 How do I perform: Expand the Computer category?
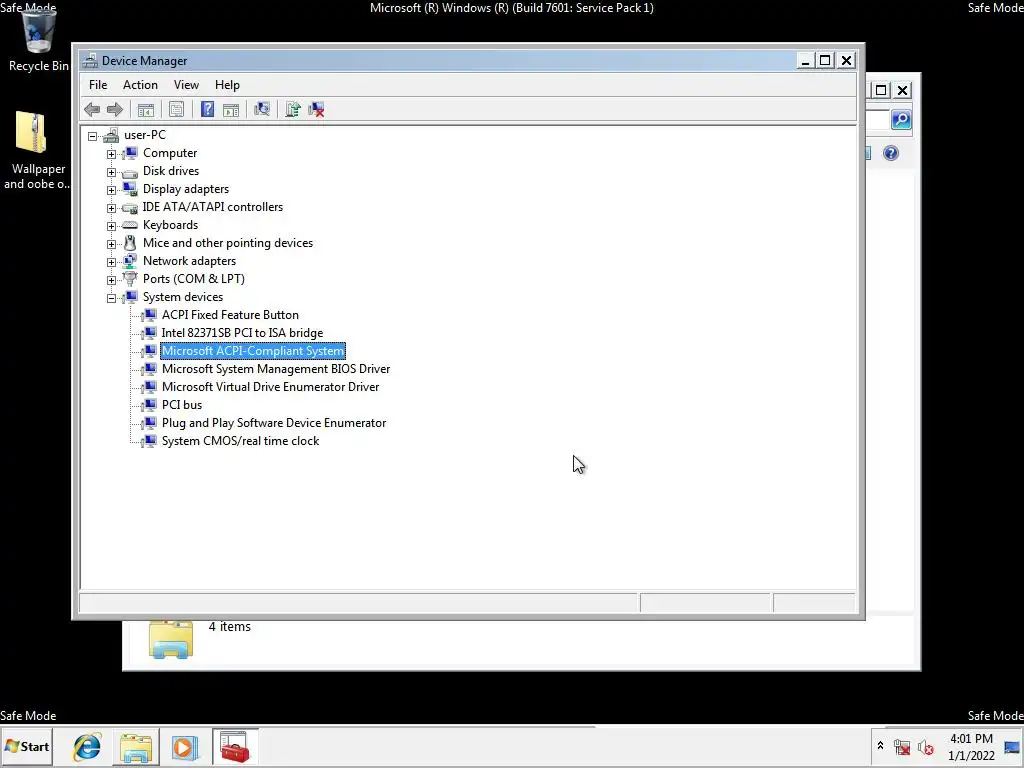(112, 154)
